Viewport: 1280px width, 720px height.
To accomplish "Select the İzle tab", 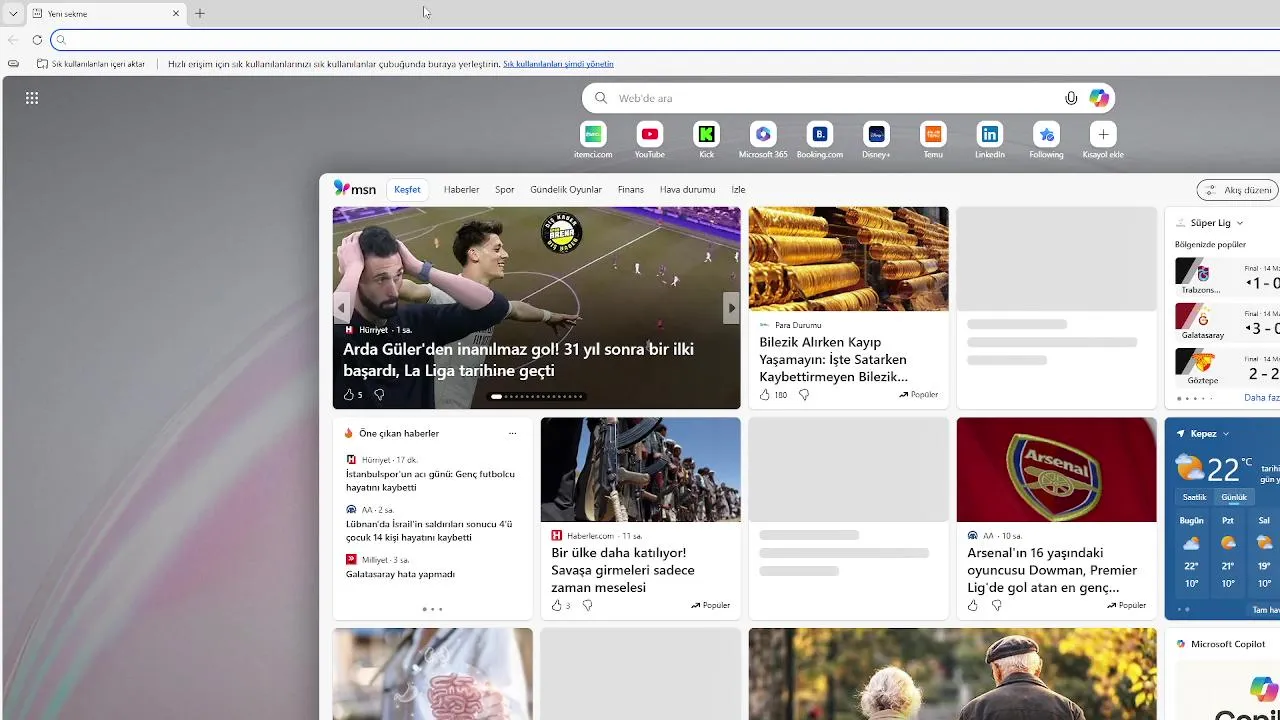I will click(x=738, y=189).
